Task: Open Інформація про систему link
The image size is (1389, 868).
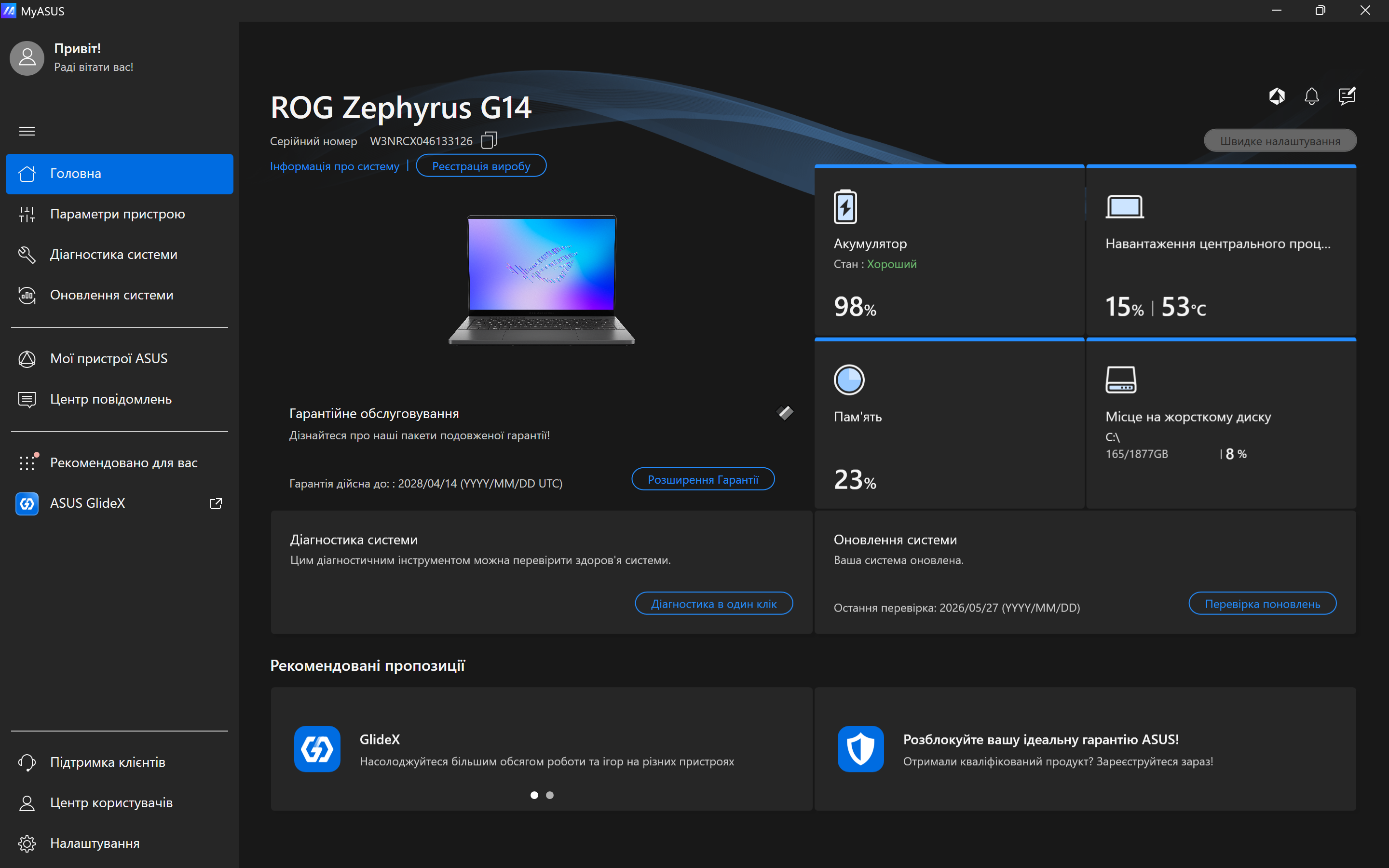Action: (335, 166)
